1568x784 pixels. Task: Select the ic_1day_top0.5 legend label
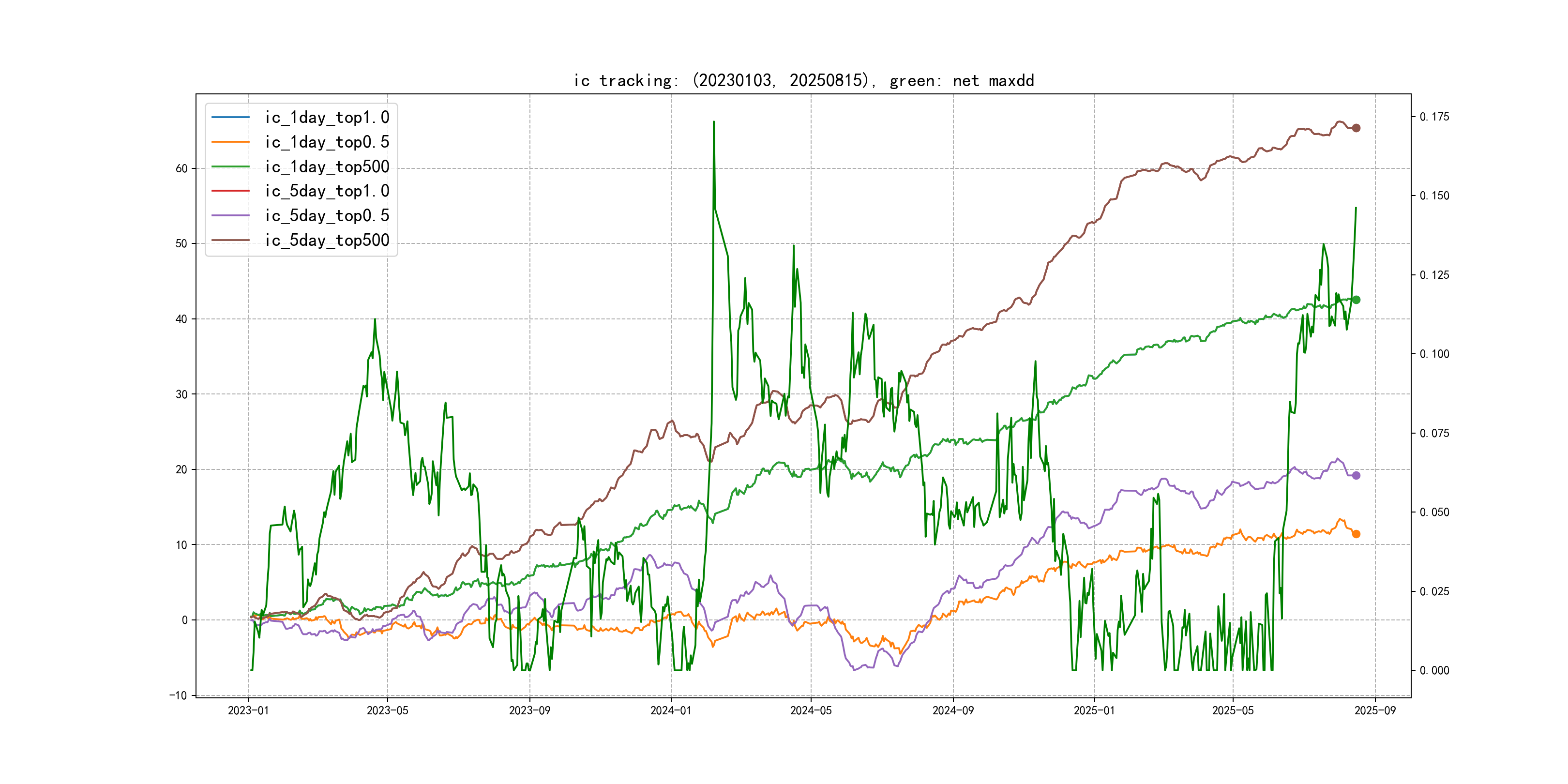pos(327,142)
